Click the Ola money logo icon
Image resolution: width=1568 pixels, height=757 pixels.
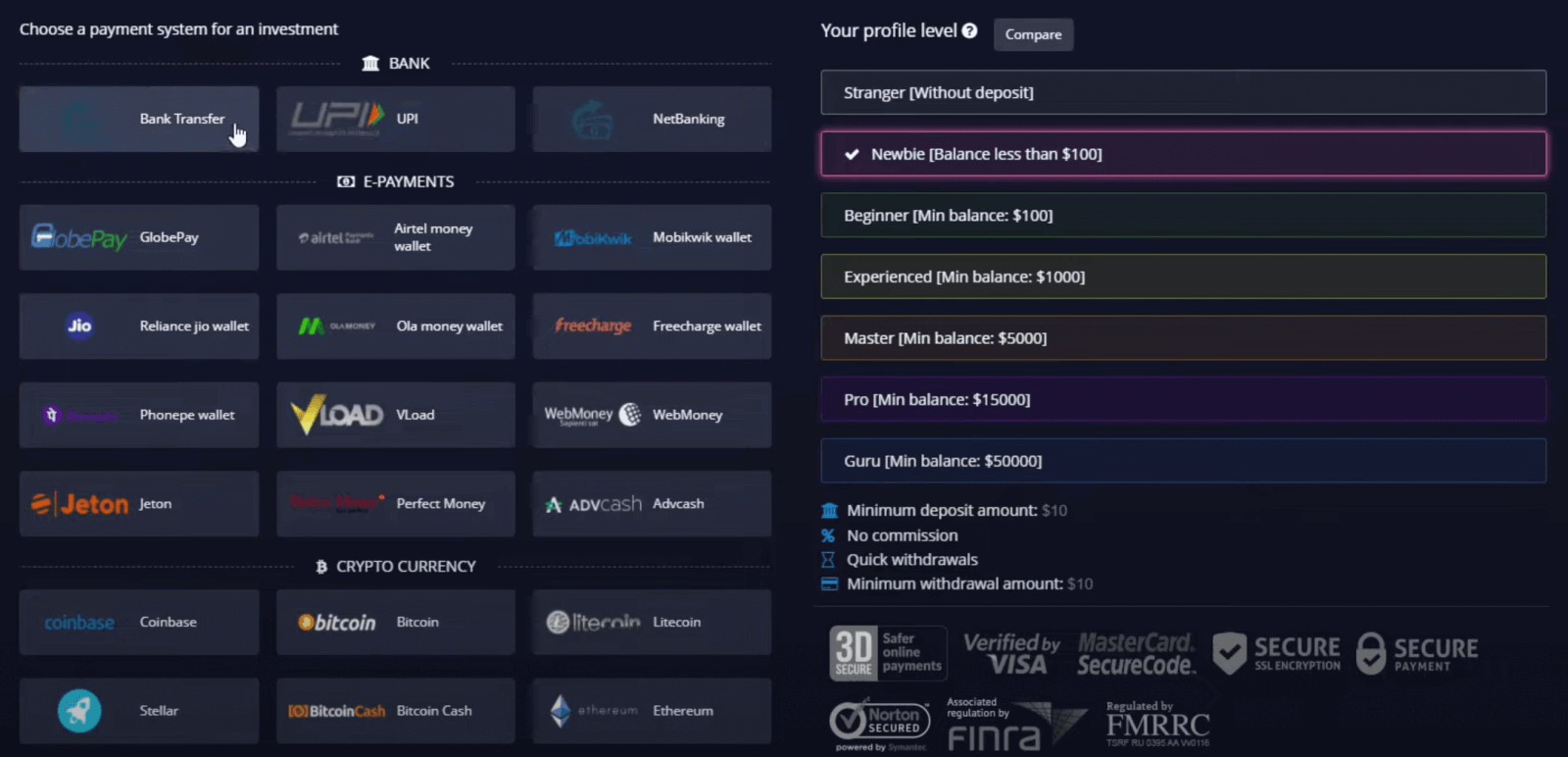pyautogui.click(x=336, y=326)
